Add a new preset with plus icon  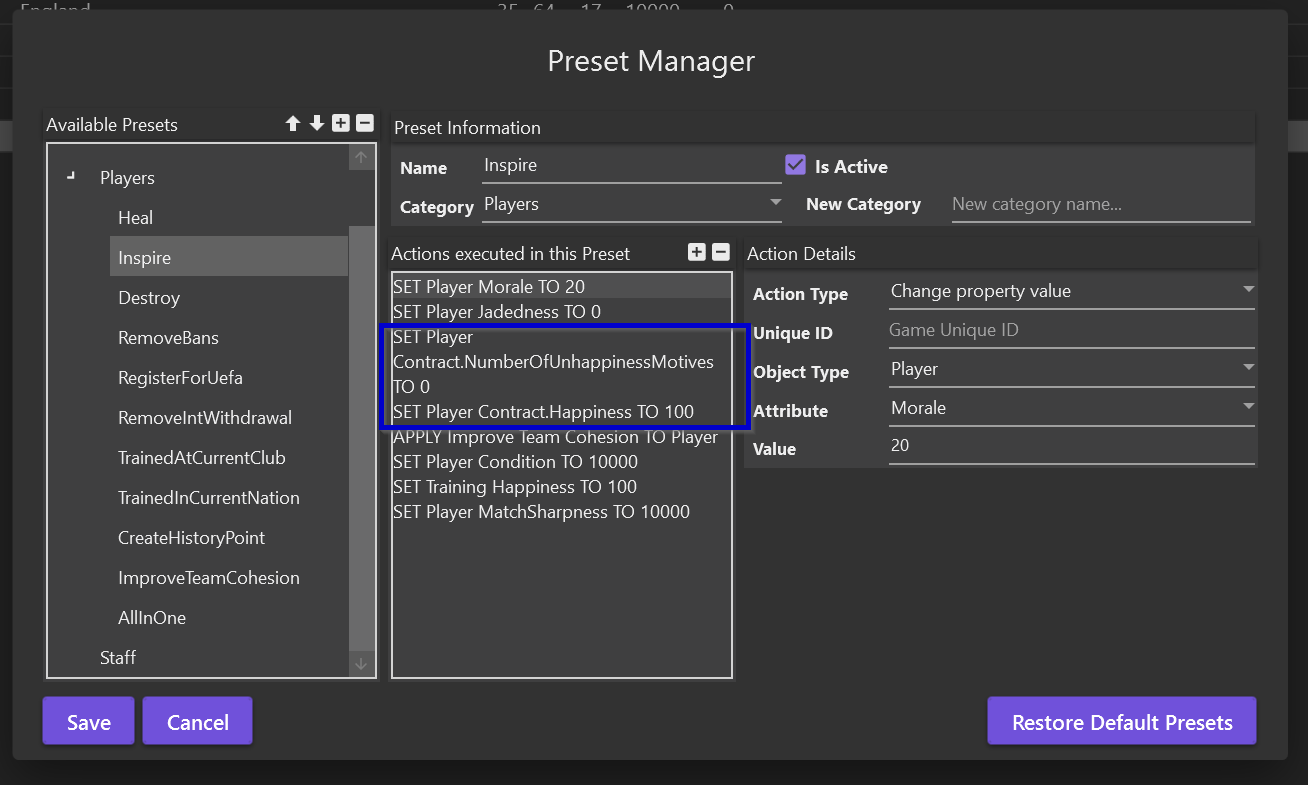[341, 123]
